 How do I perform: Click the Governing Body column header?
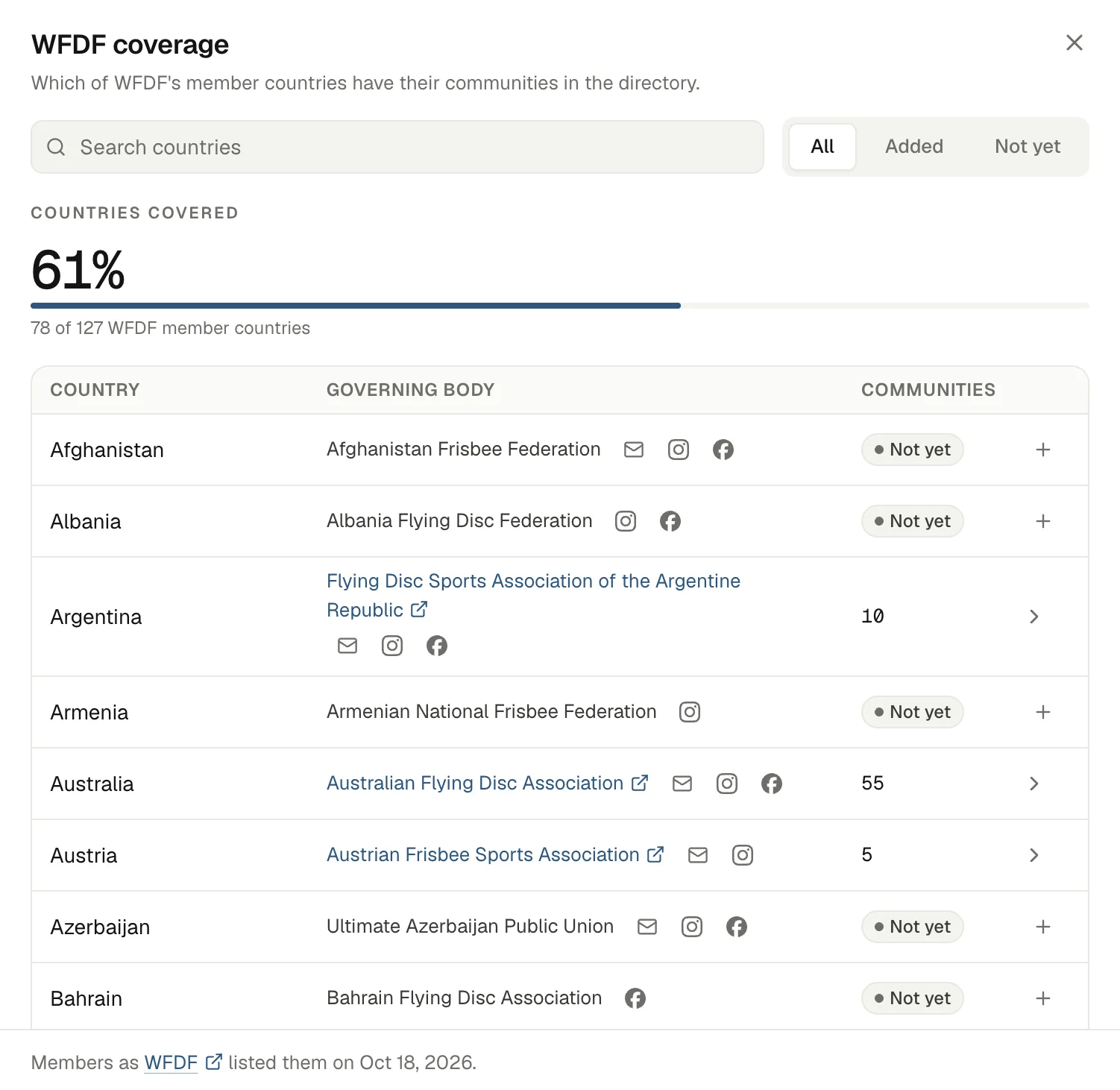pos(410,390)
